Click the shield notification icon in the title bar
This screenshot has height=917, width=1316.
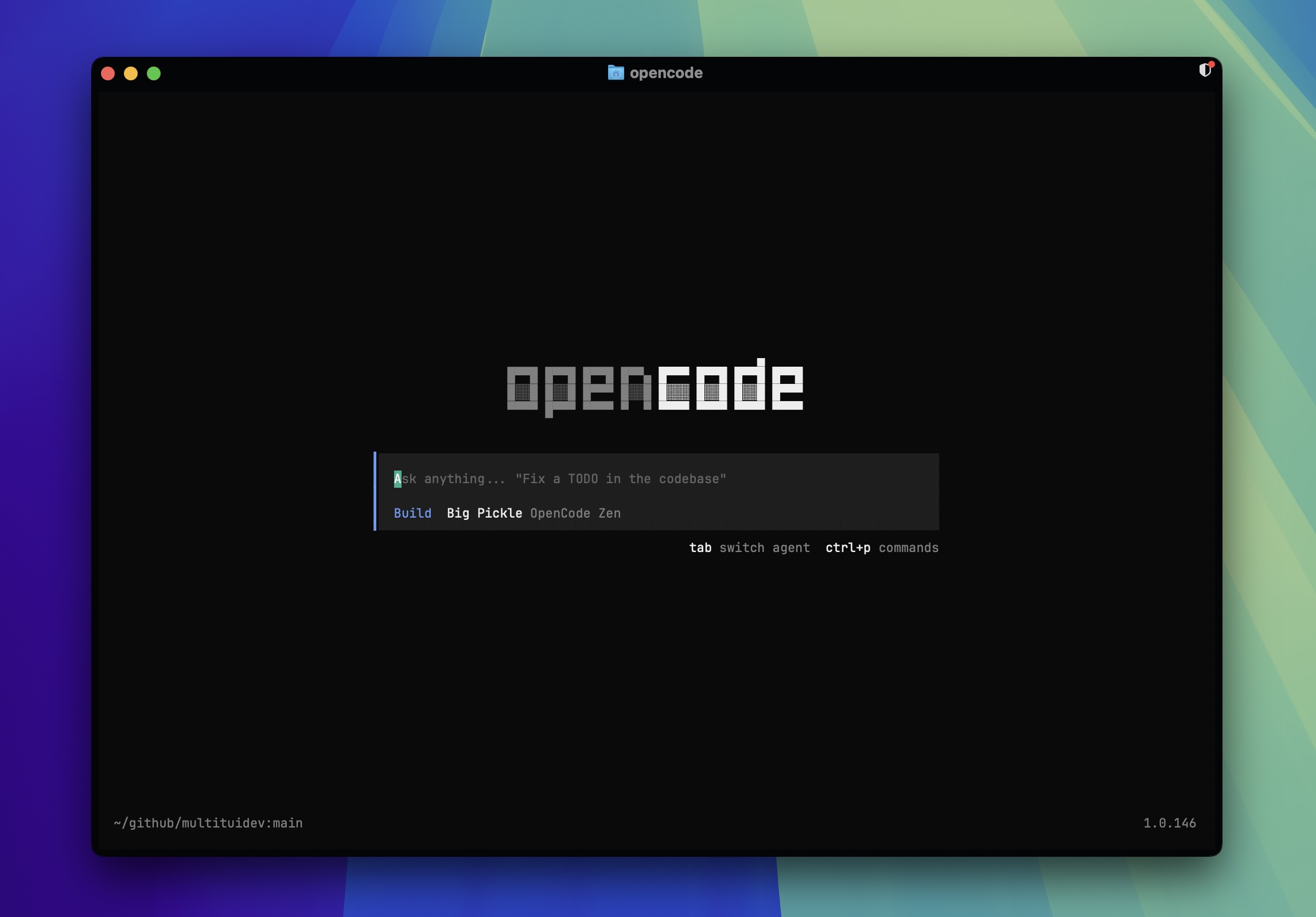tap(1204, 71)
